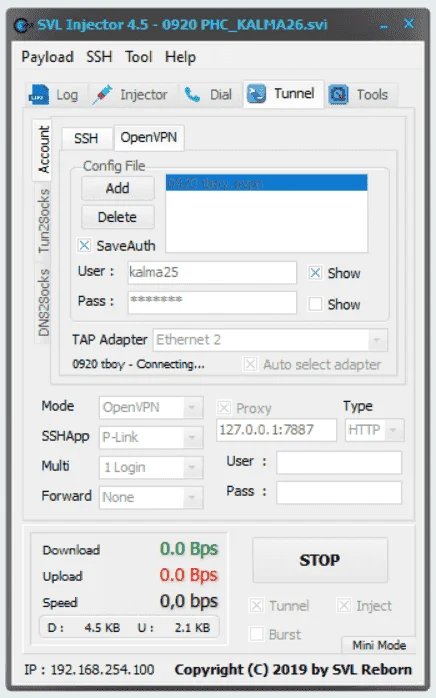This screenshot has width=436, height=698.
Task: Expand the Forward dropdown showing None
Action: pos(192,497)
